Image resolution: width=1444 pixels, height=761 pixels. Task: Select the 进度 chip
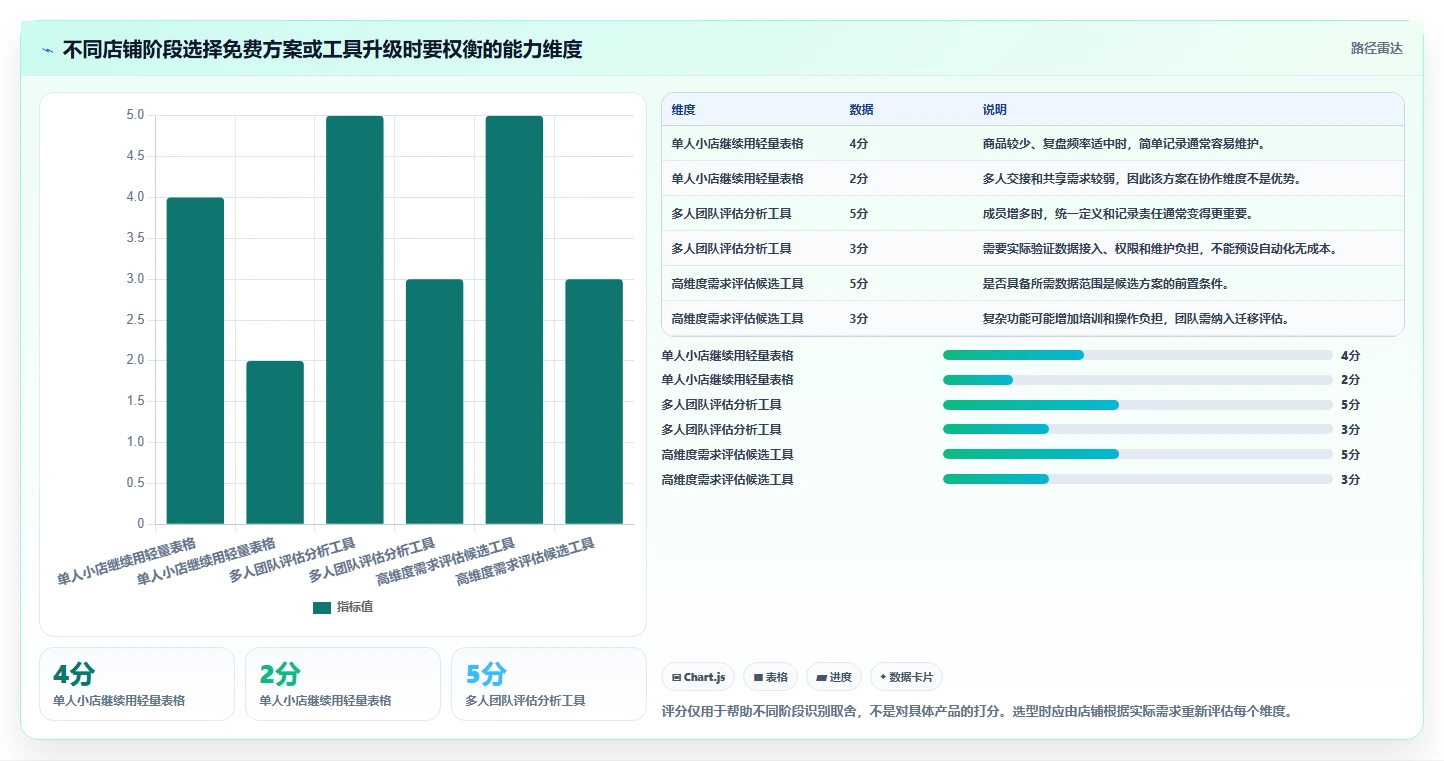pos(834,677)
